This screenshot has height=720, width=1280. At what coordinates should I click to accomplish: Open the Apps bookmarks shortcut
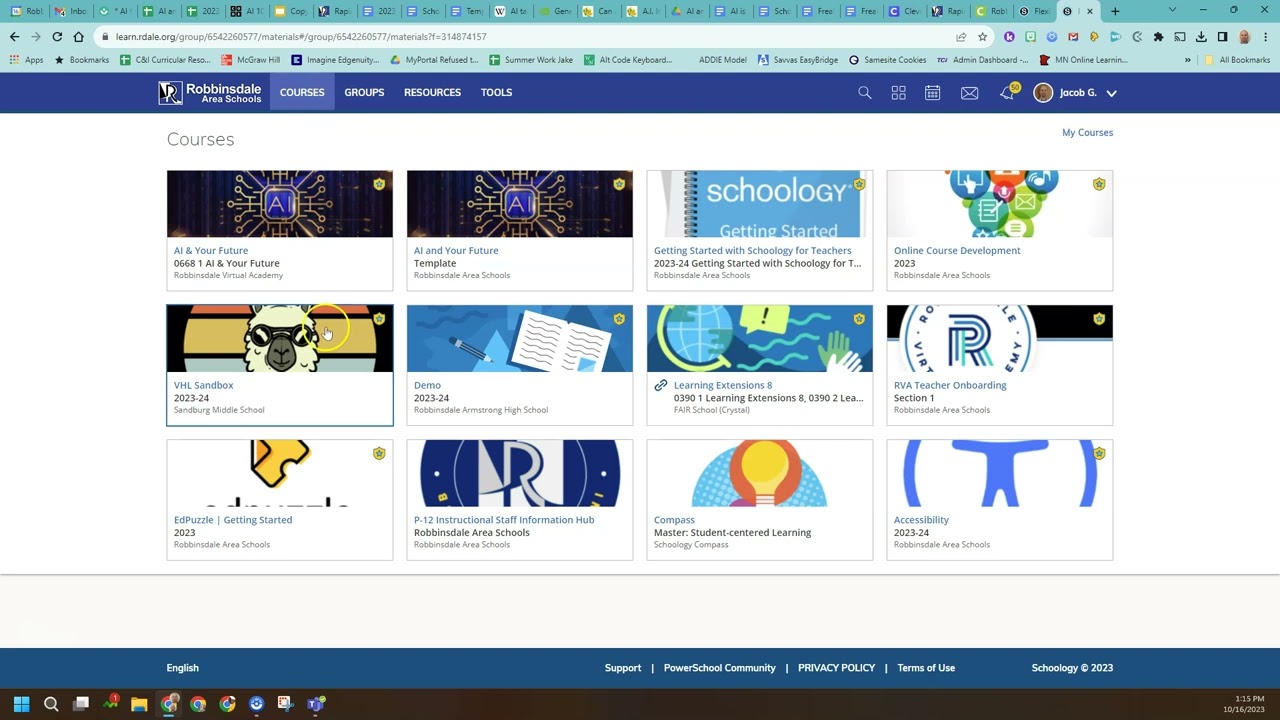[x=27, y=60]
